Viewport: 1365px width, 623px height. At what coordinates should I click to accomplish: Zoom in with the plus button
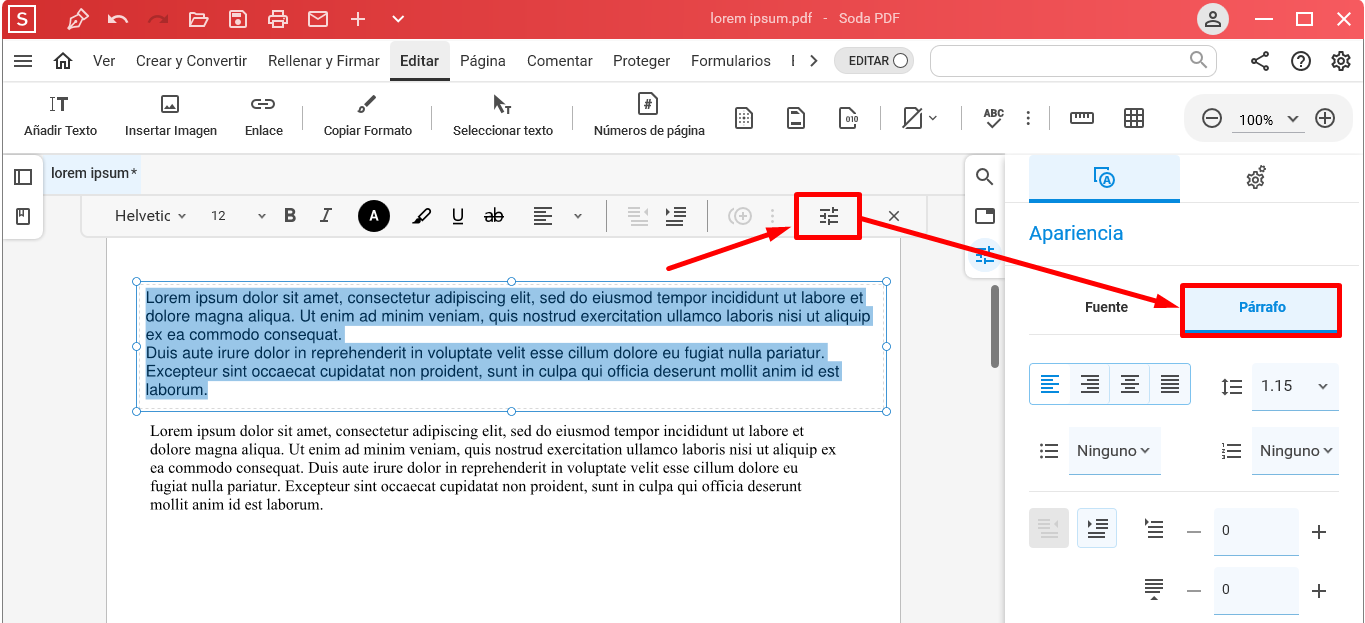point(1325,119)
